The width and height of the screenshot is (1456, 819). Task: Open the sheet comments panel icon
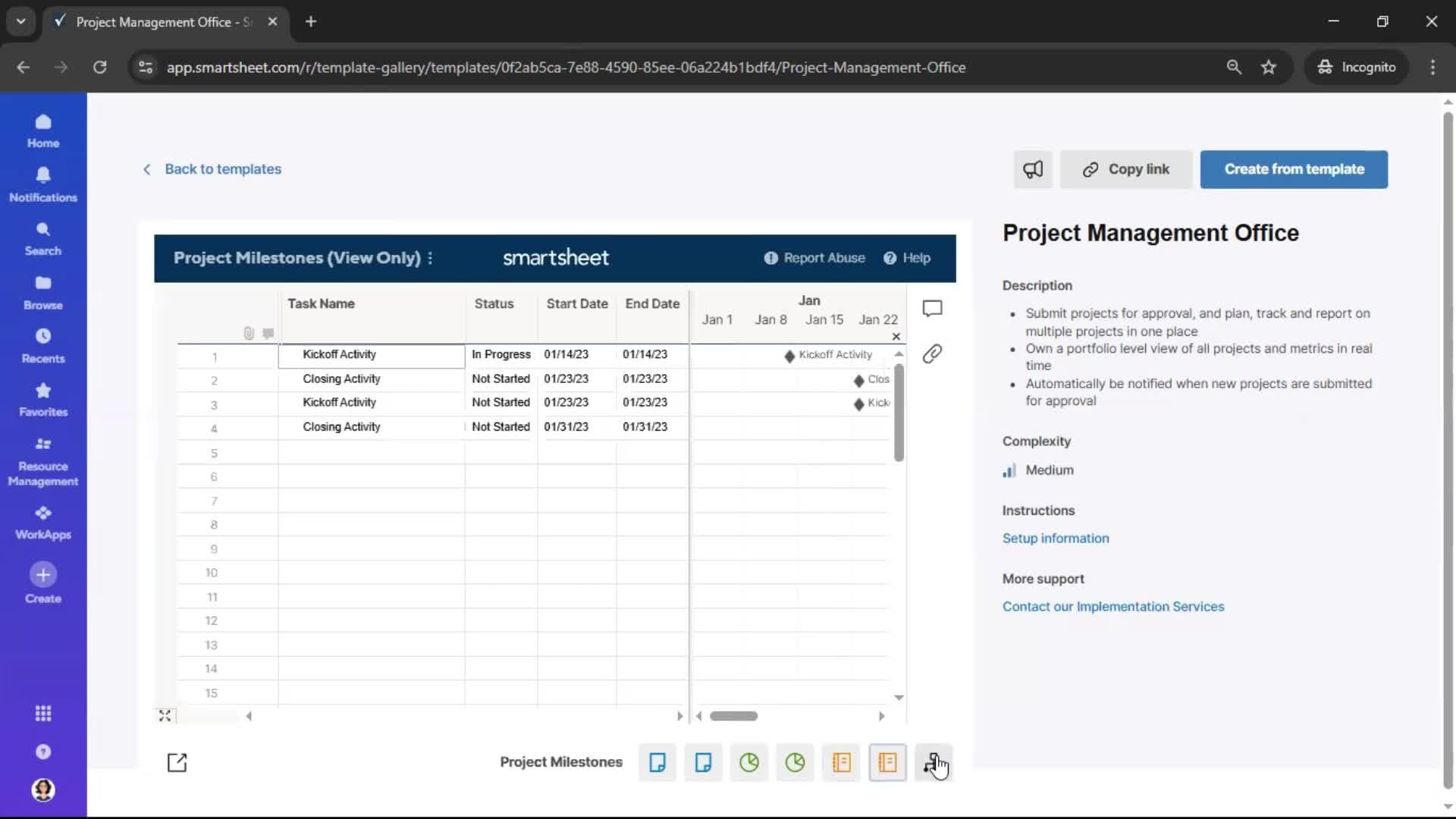click(932, 308)
